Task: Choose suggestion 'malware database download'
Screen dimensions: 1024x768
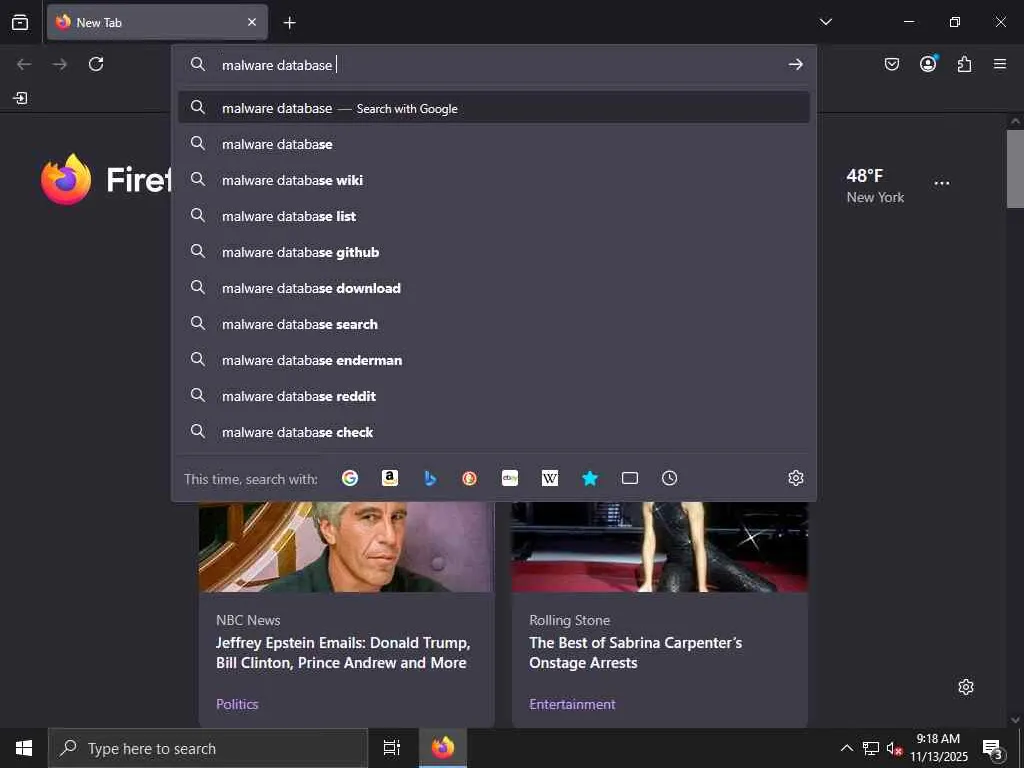Action: coord(494,287)
